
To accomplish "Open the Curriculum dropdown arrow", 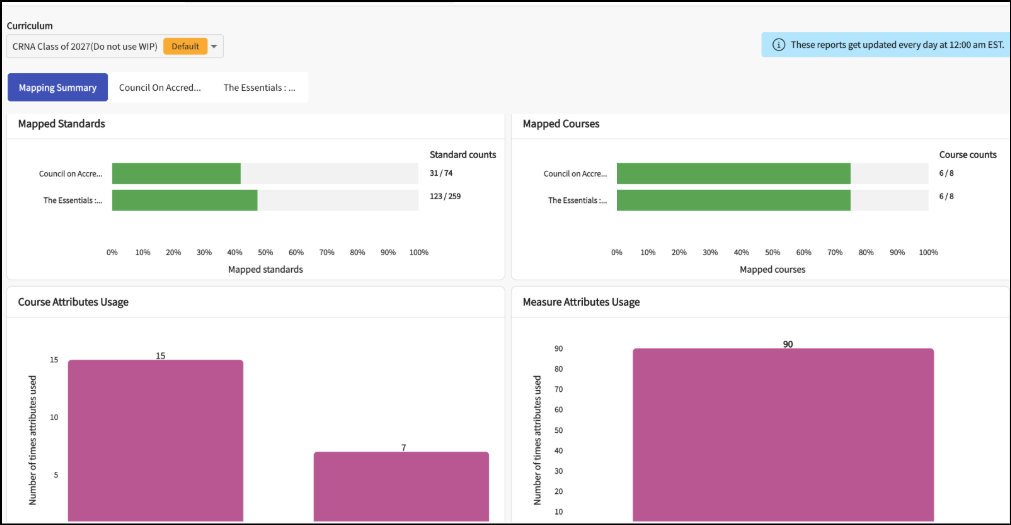I will coord(214,46).
